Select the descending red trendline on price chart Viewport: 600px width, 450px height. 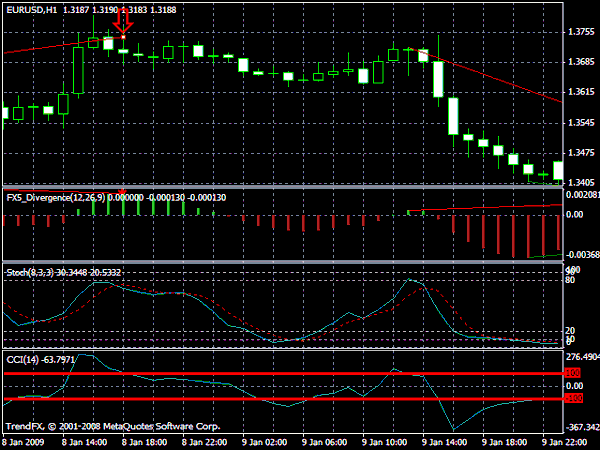pyautogui.click(x=485, y=75)
